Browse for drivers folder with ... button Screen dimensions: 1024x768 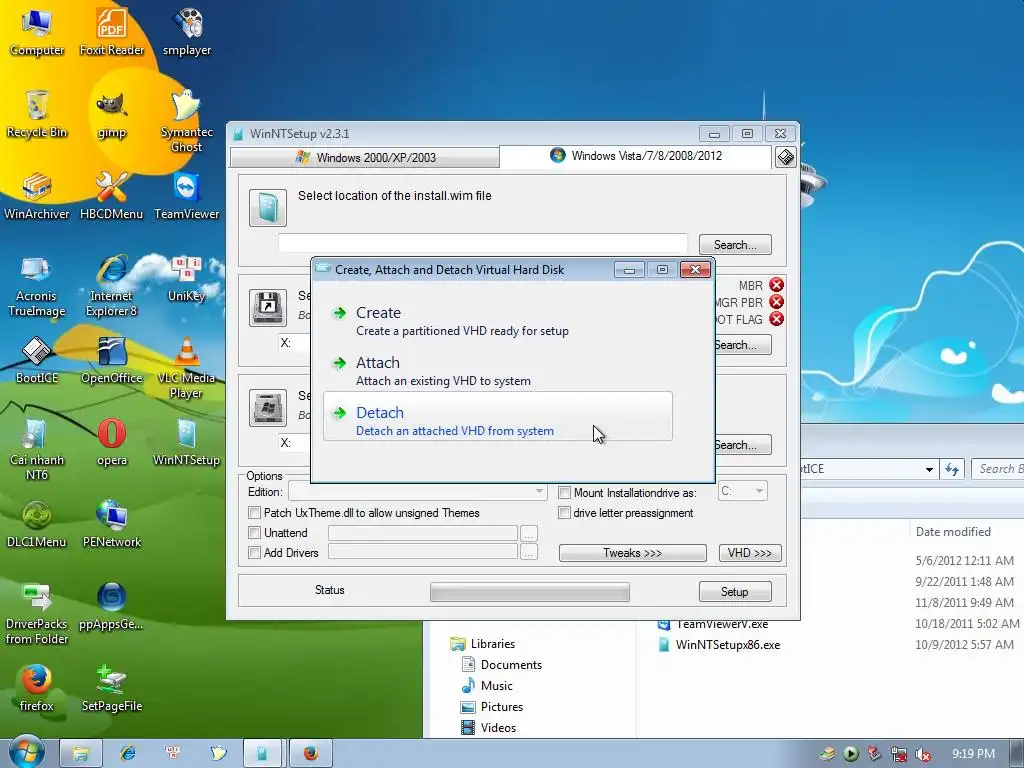point(529,553)
